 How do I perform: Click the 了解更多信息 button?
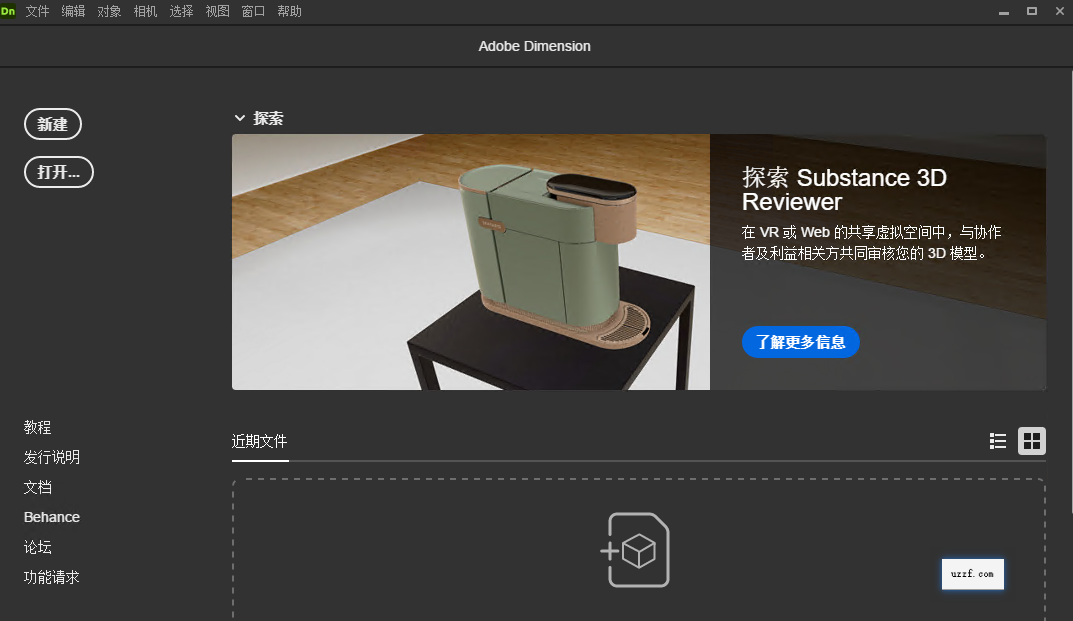coord(800,341)
